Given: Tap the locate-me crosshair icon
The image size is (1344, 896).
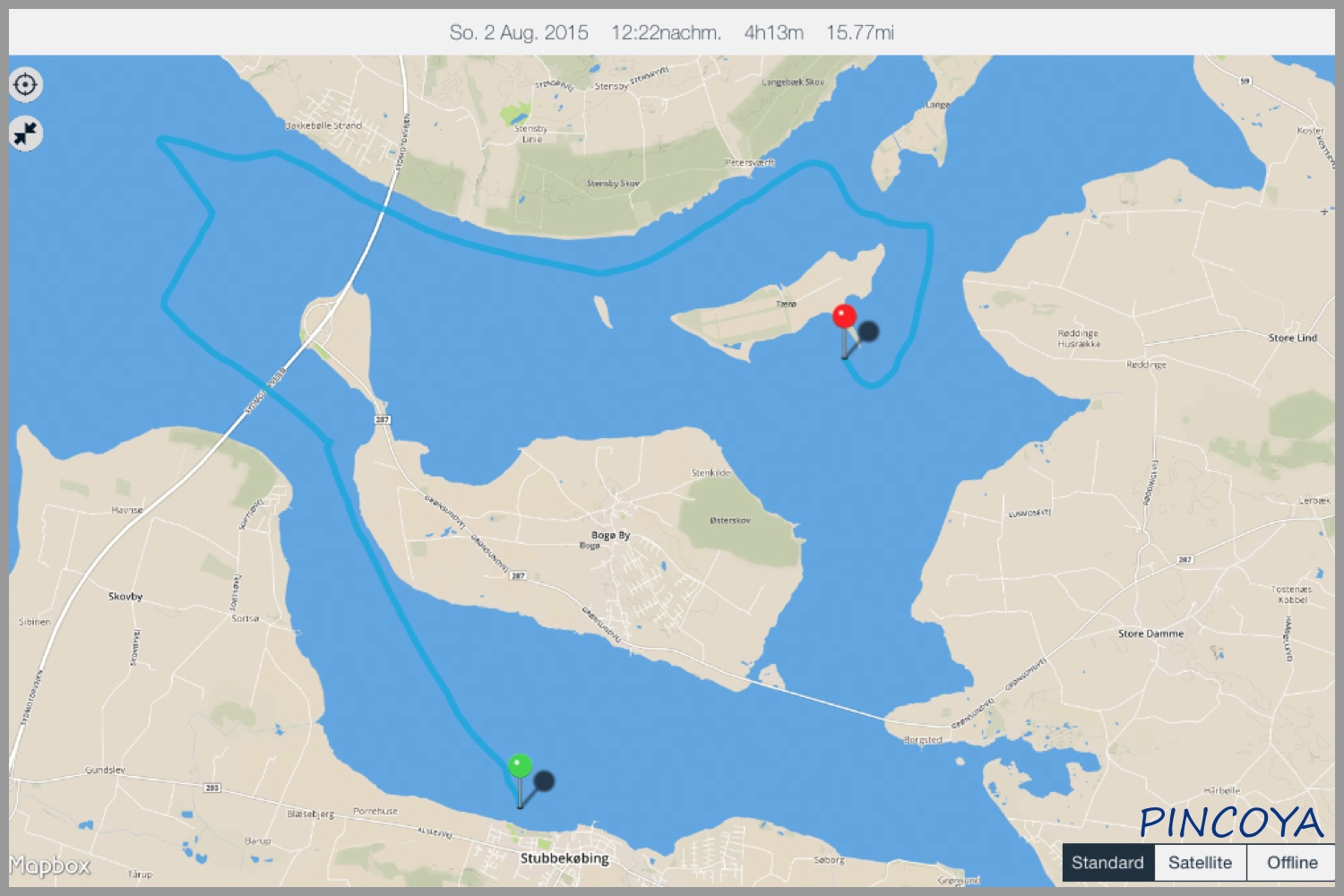Looking at the screenshot, I should (26, 84).
